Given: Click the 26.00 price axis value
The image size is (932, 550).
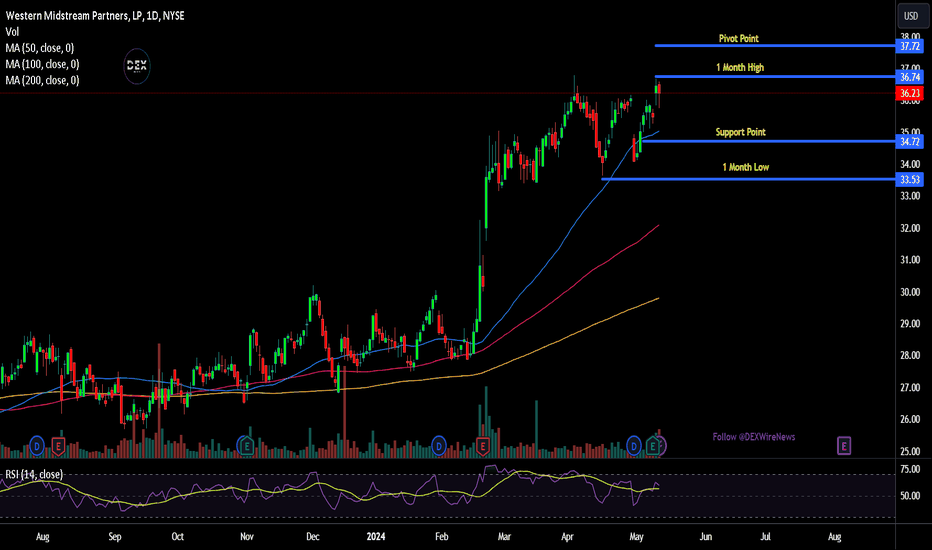Looking at the screenshot, I should point(910,419).
